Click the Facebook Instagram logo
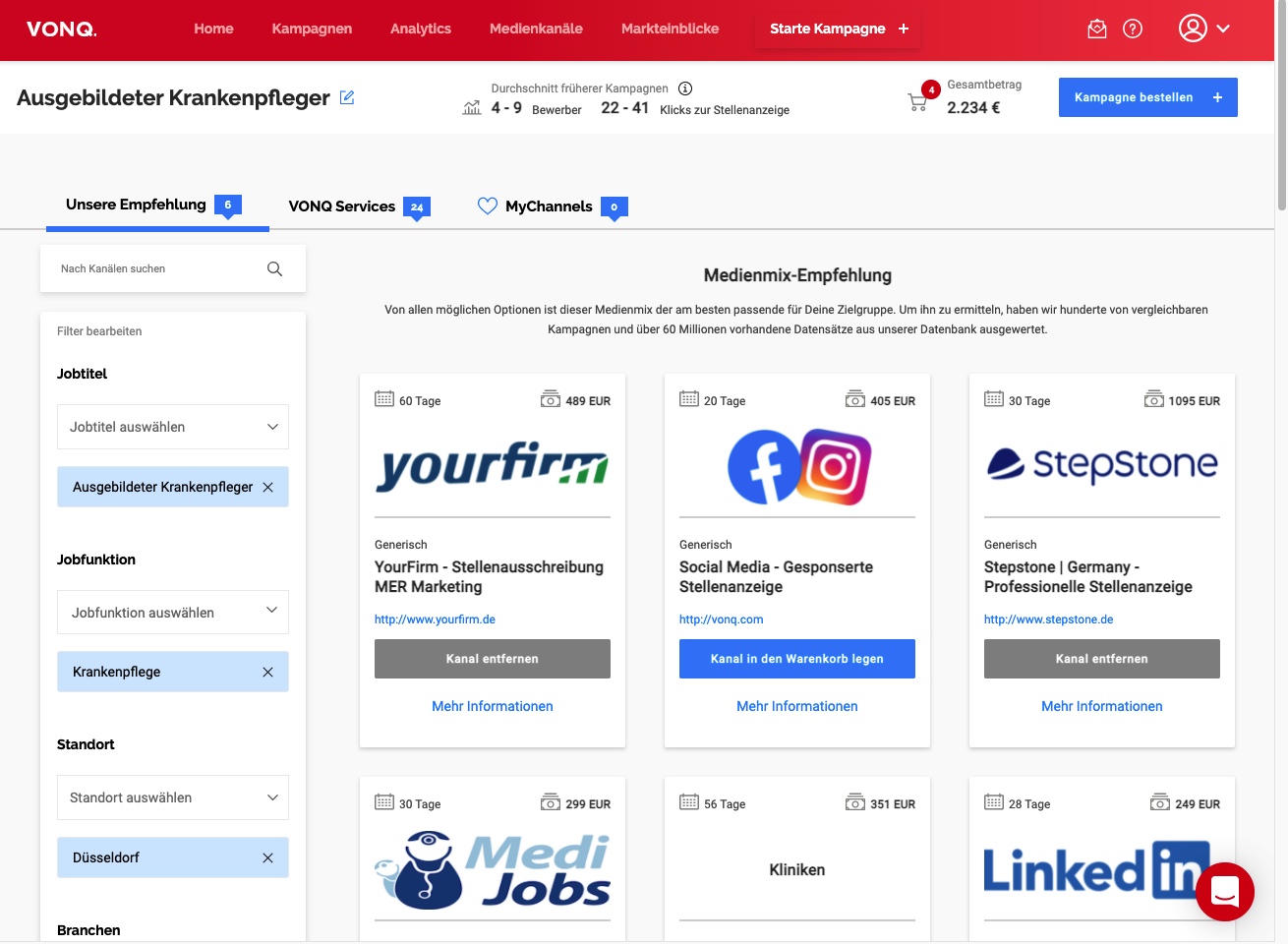This screenshot has height=944, width=1288. click(798, 466)
